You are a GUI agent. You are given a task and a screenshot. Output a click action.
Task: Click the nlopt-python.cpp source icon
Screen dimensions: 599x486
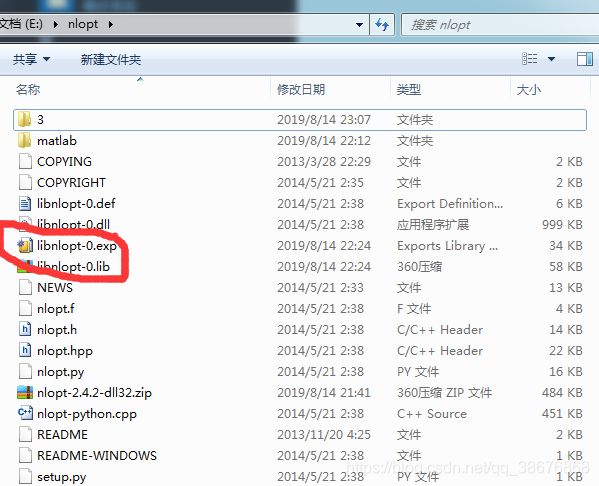(x=25, y=414)
